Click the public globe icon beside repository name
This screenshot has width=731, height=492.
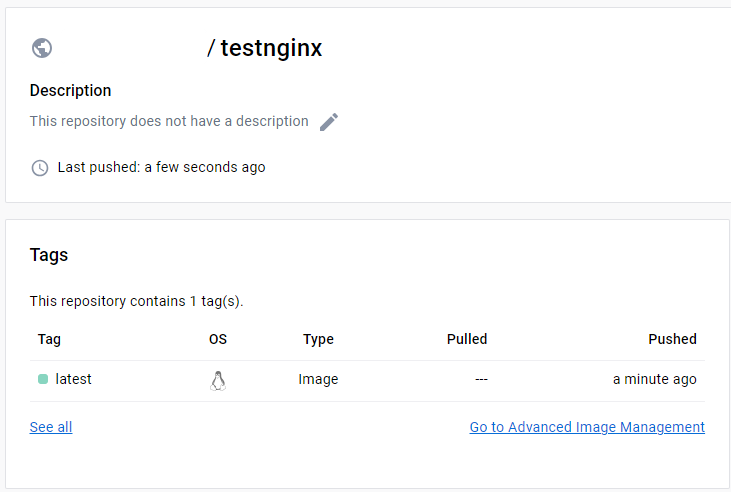pyautogui.click(x=42, y=48)
